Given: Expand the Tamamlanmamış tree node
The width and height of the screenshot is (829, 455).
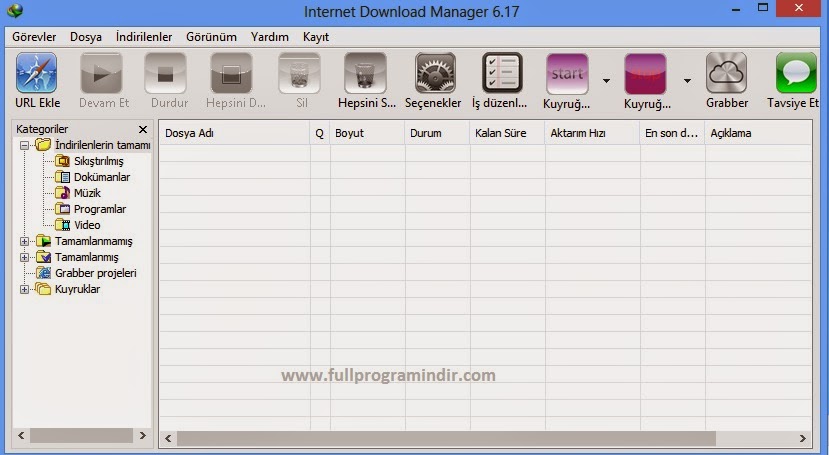Looking at the screenshot, I should click(x=24, y=241).
